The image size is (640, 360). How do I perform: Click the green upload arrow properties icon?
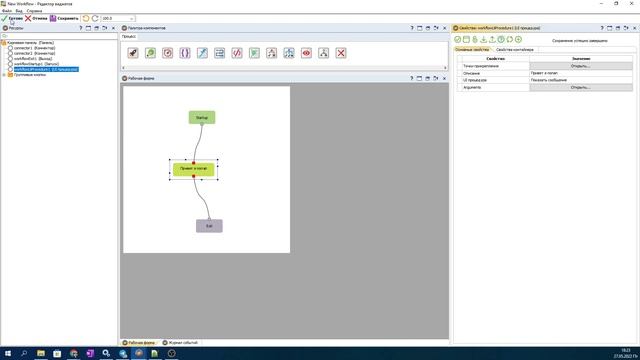pos(492,40)
